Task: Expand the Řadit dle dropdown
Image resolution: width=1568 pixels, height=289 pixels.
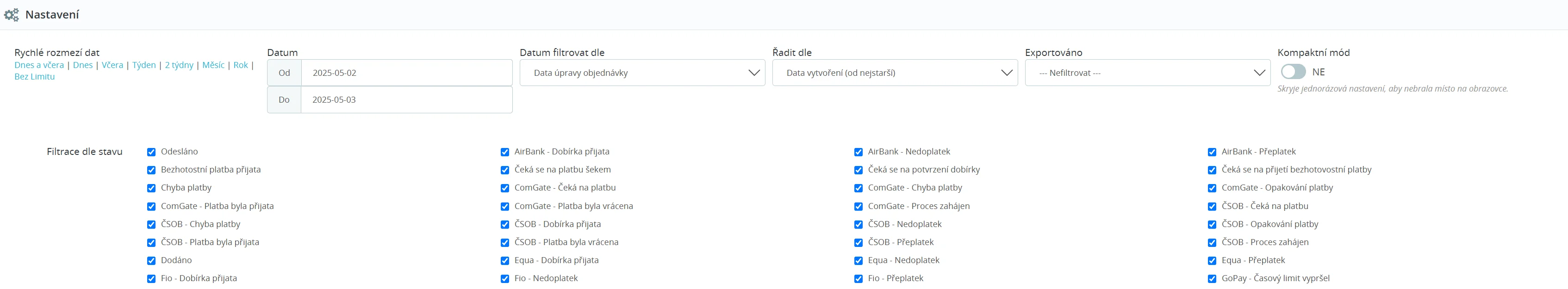Action: pyautogui.click(x=894, y=73)
